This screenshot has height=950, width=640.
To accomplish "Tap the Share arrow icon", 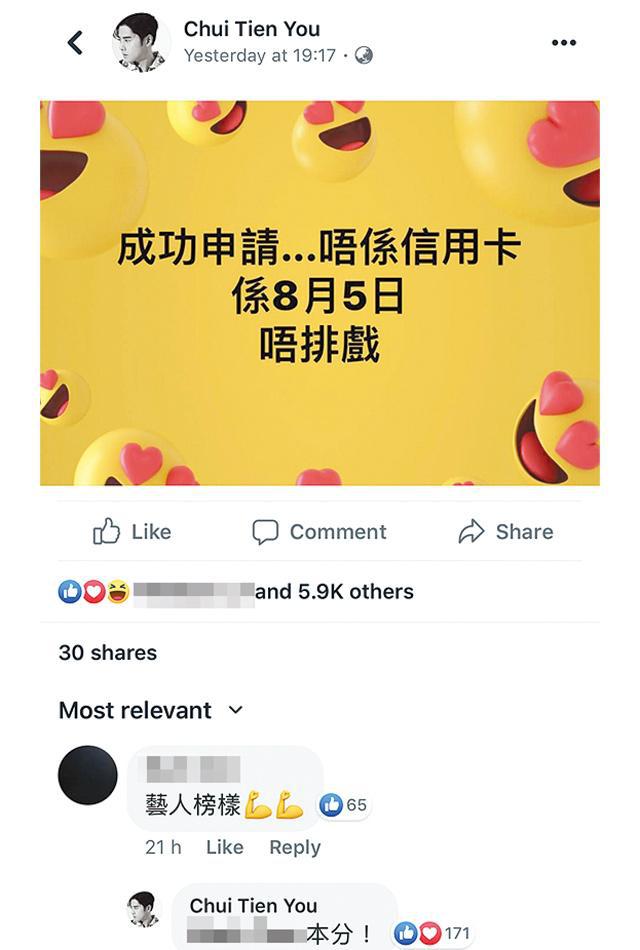I will (x=471, y=532).
